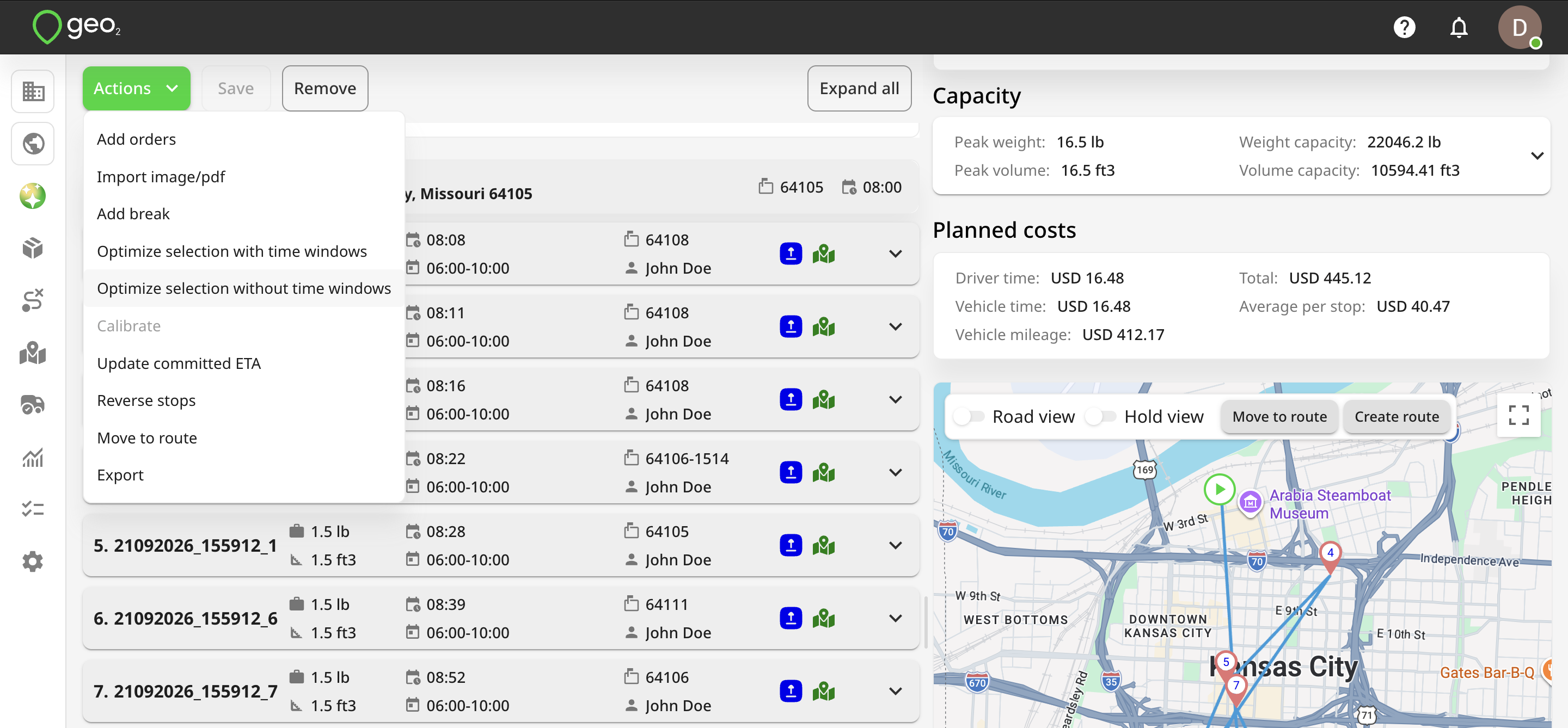1568x728 pixels.
Task: Click the Remove button
Action: point(325,88)
